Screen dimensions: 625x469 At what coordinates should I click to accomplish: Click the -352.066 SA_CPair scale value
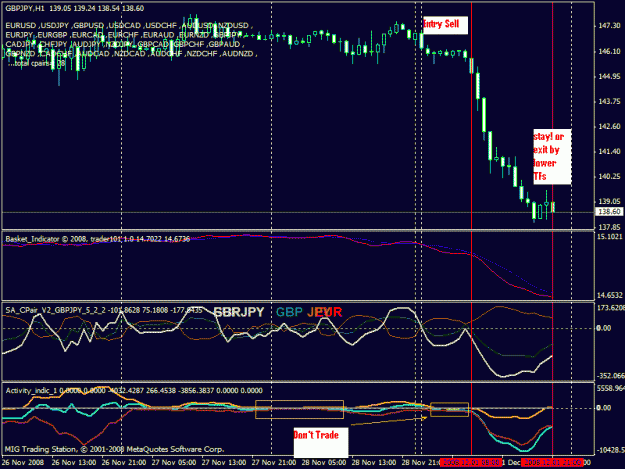point(610,376)
